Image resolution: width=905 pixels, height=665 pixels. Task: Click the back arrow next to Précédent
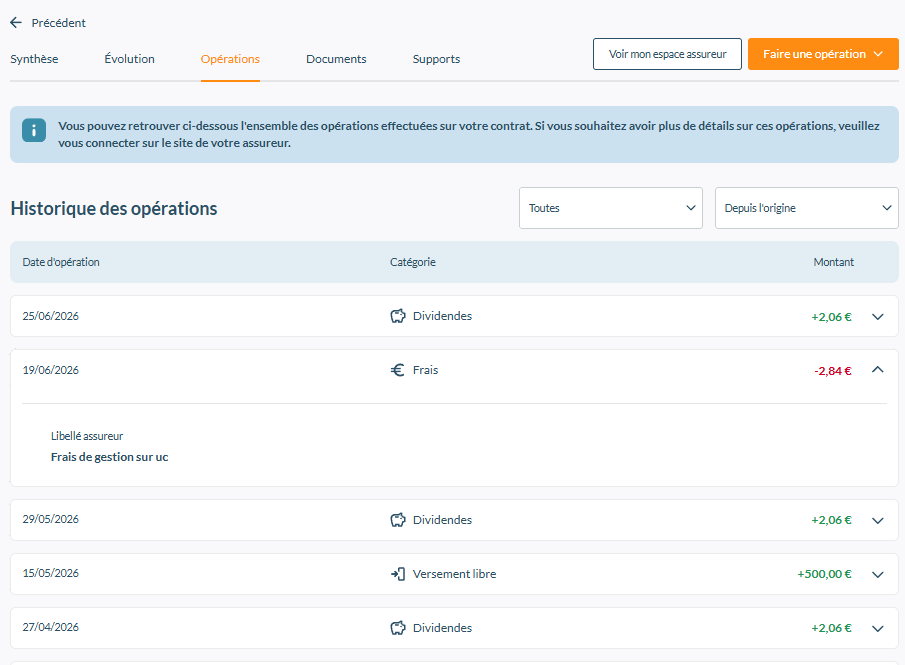(16, 23)
